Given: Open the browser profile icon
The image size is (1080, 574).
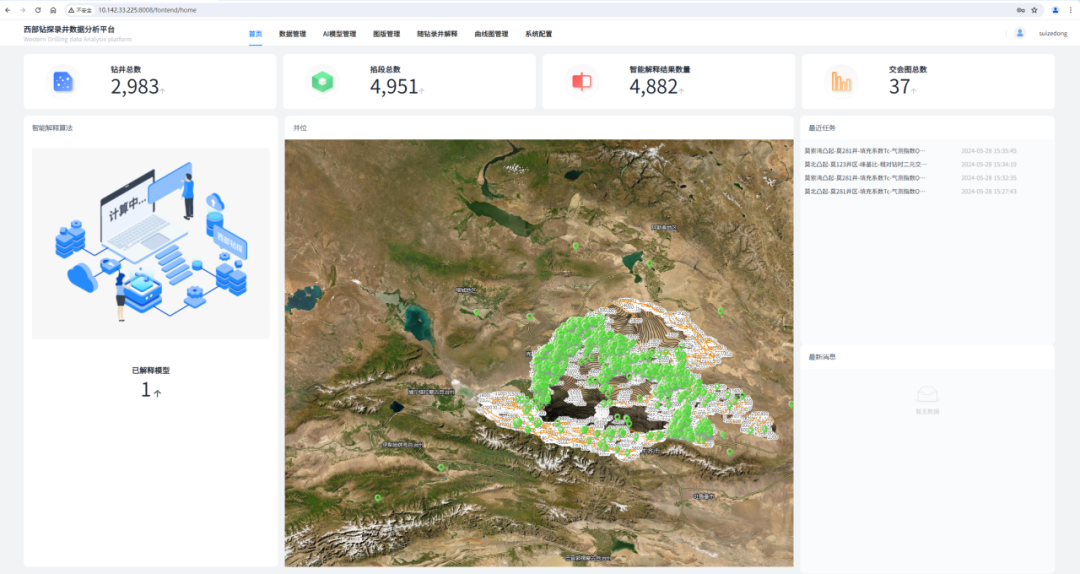Looking at the screenshot, I should click(1055, 10).
